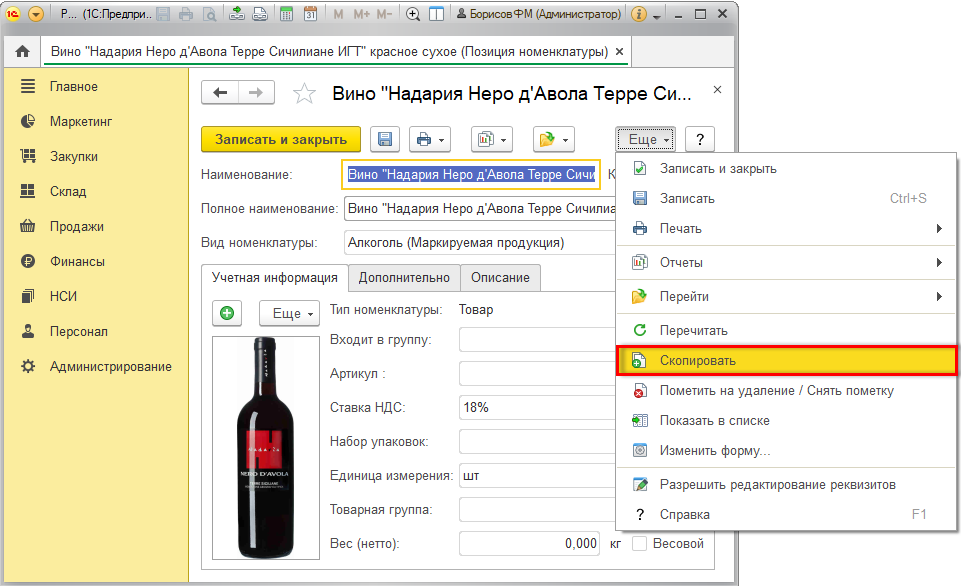Image resolution: width=961 pixels, height=586 pixels.
Task: Open the print dropdown in form toolbar
Action: (x=430, y=139)
